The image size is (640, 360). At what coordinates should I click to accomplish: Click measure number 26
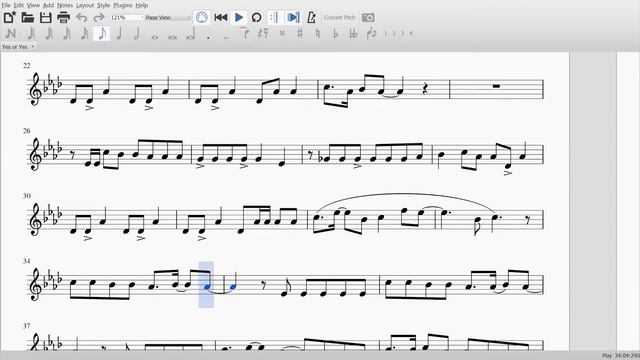(27, 131)
